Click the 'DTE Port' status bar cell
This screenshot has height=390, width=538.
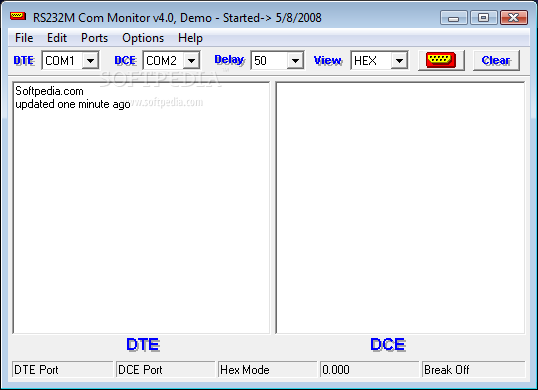point(62,369)
